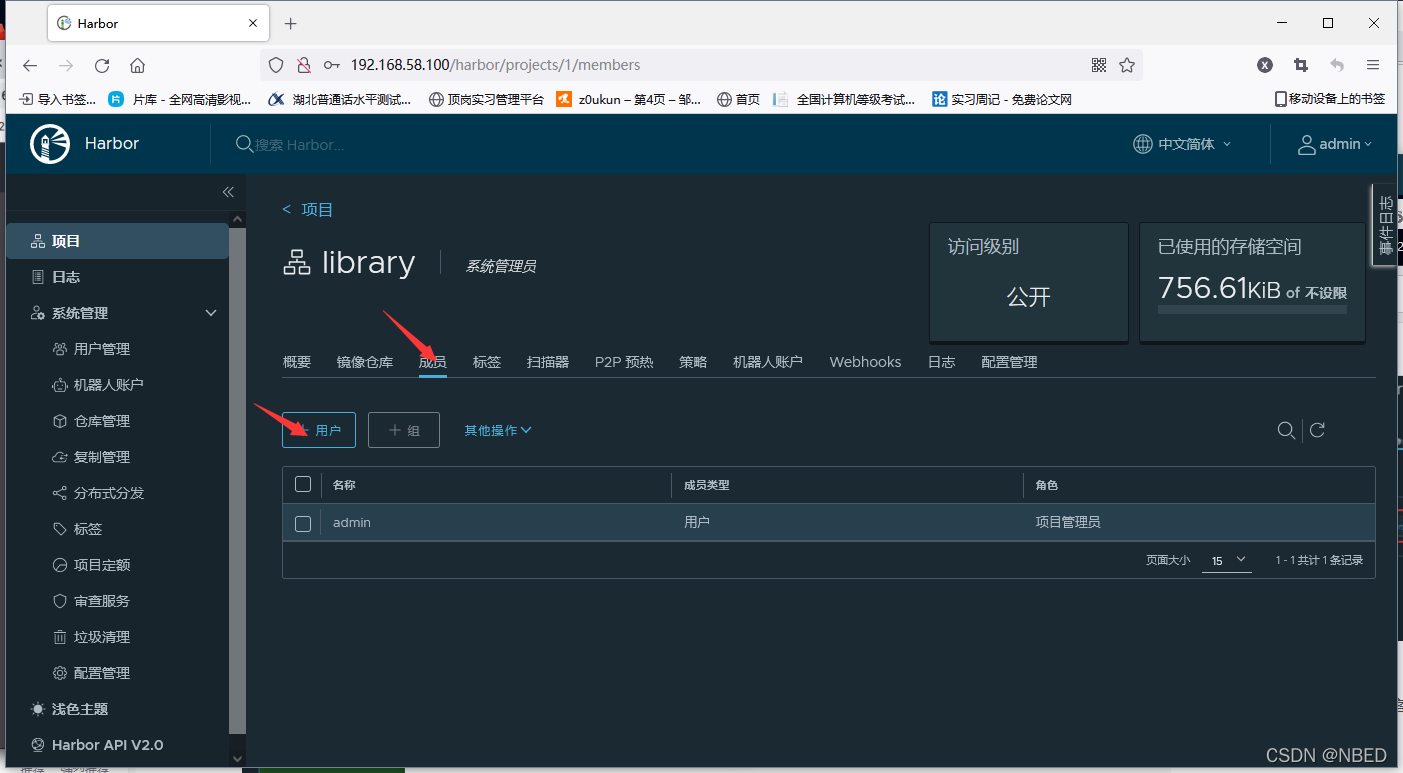Open 项目 in the sidebar
This screenshot has width=1403, height=773.
coord(117,241)
